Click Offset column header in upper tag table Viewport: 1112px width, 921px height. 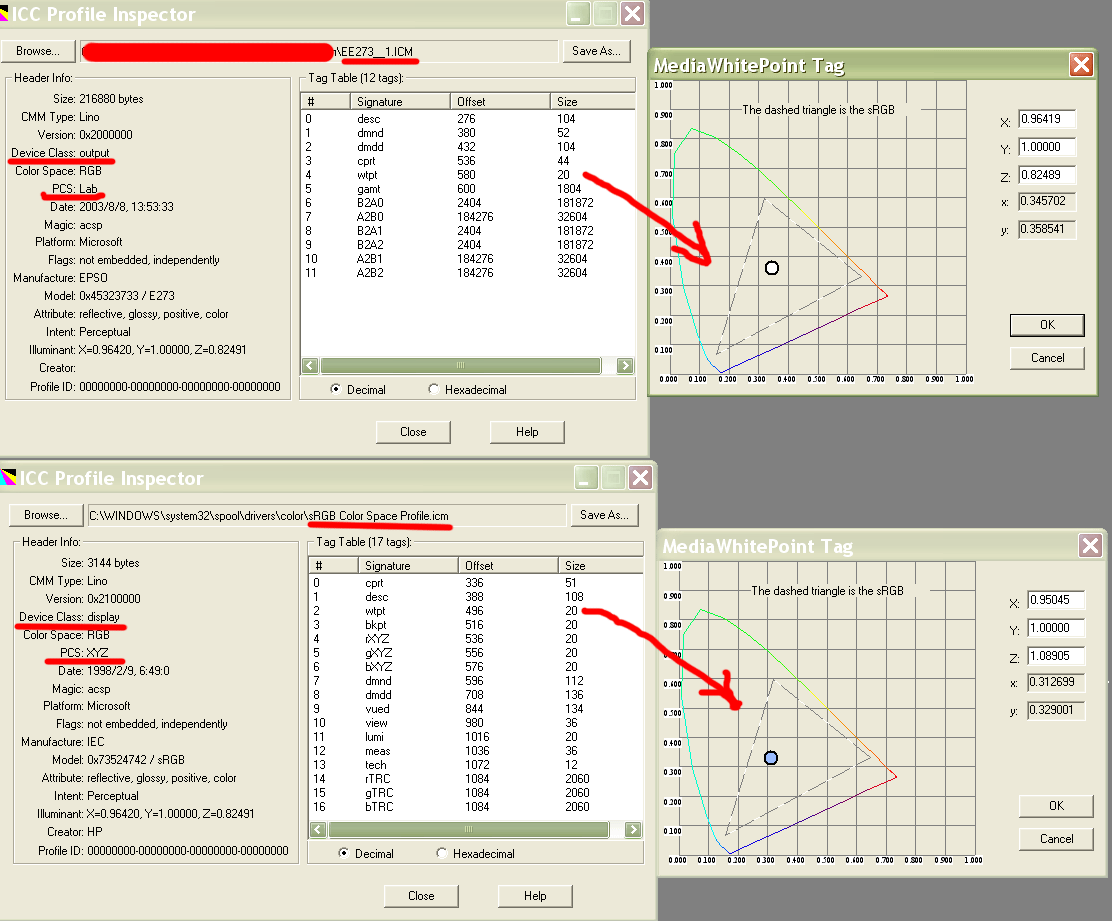[x=501, y=101]
